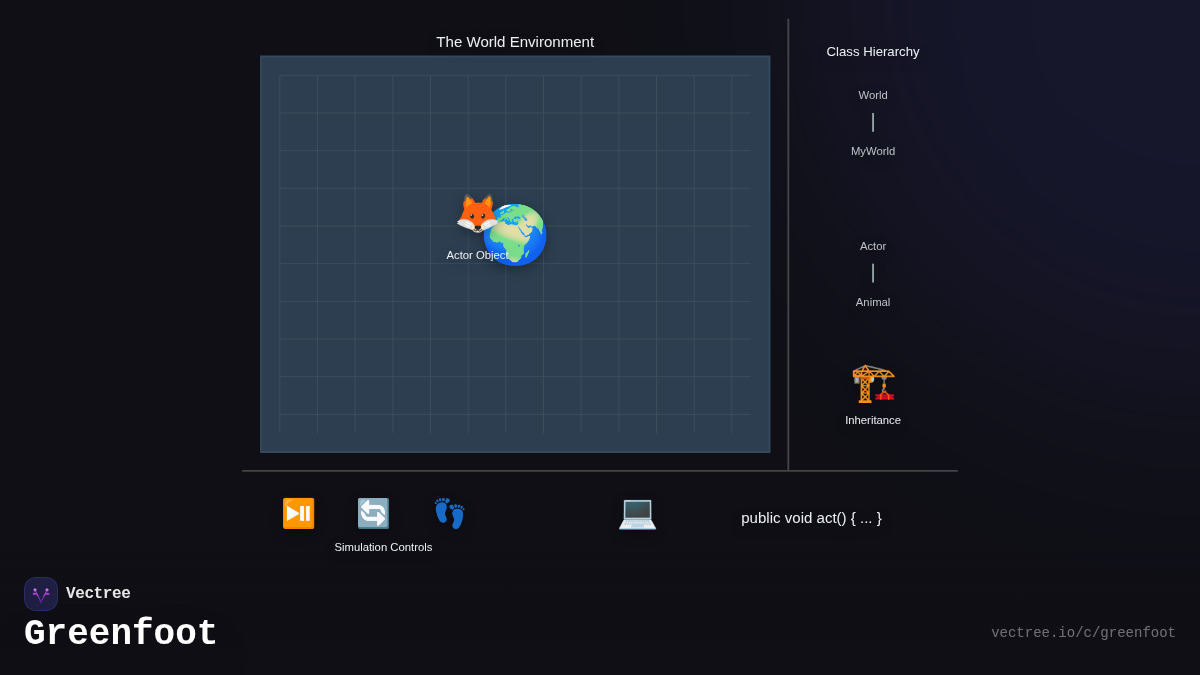
Task: Click the Simulation Controls label
Action: 383,547
